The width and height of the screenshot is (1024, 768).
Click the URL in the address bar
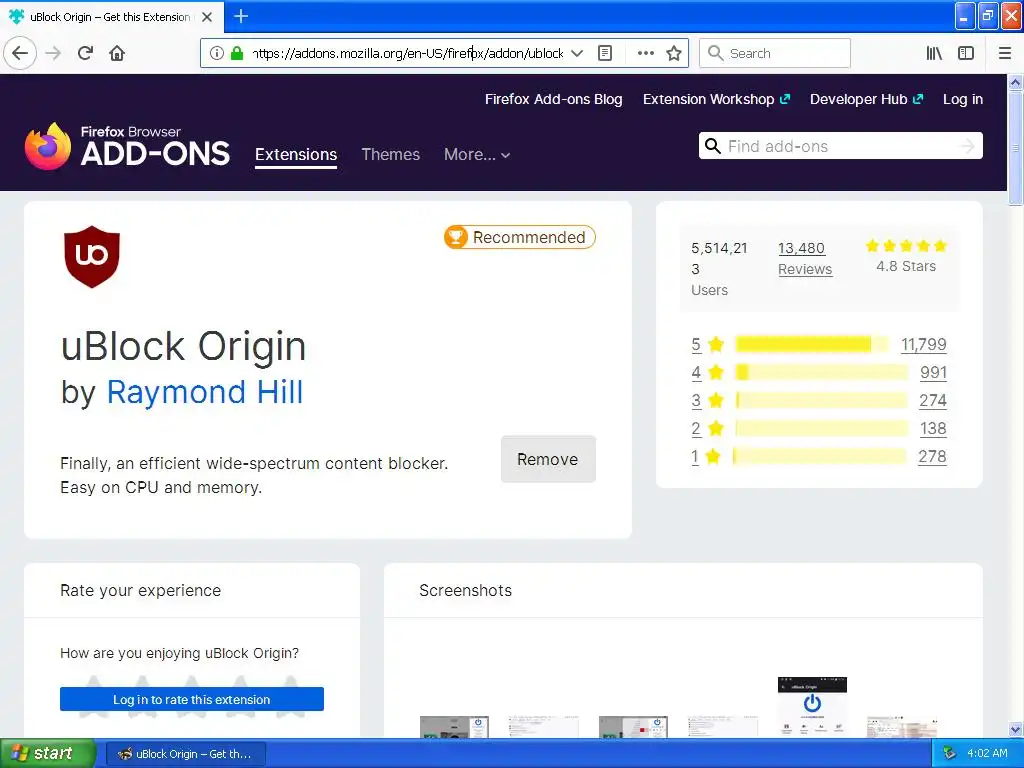pos(408,53)
